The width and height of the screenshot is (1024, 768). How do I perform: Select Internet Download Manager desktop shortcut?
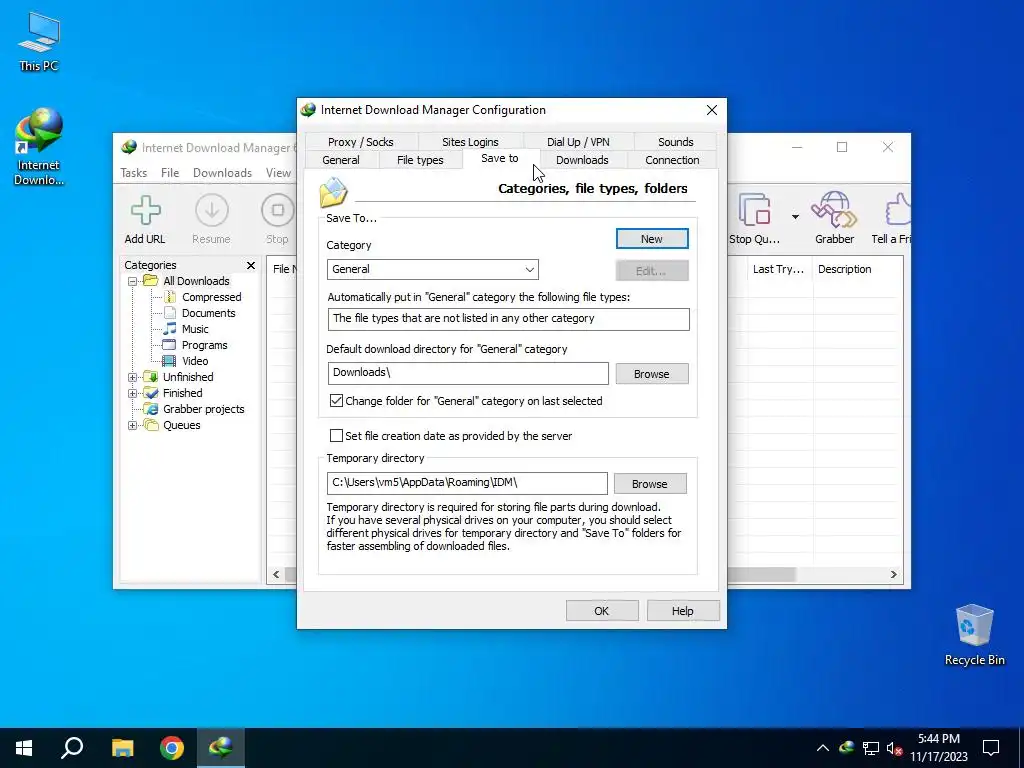(39, 147)
